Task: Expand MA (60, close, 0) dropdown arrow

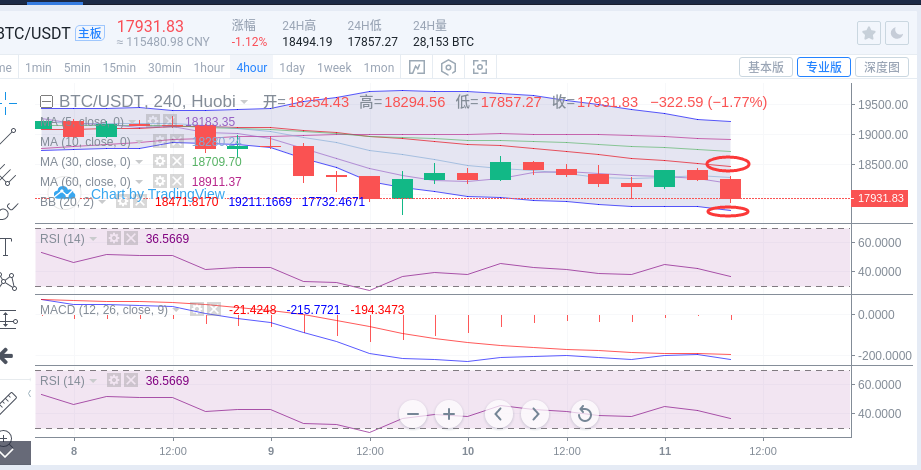Action: 140,182
